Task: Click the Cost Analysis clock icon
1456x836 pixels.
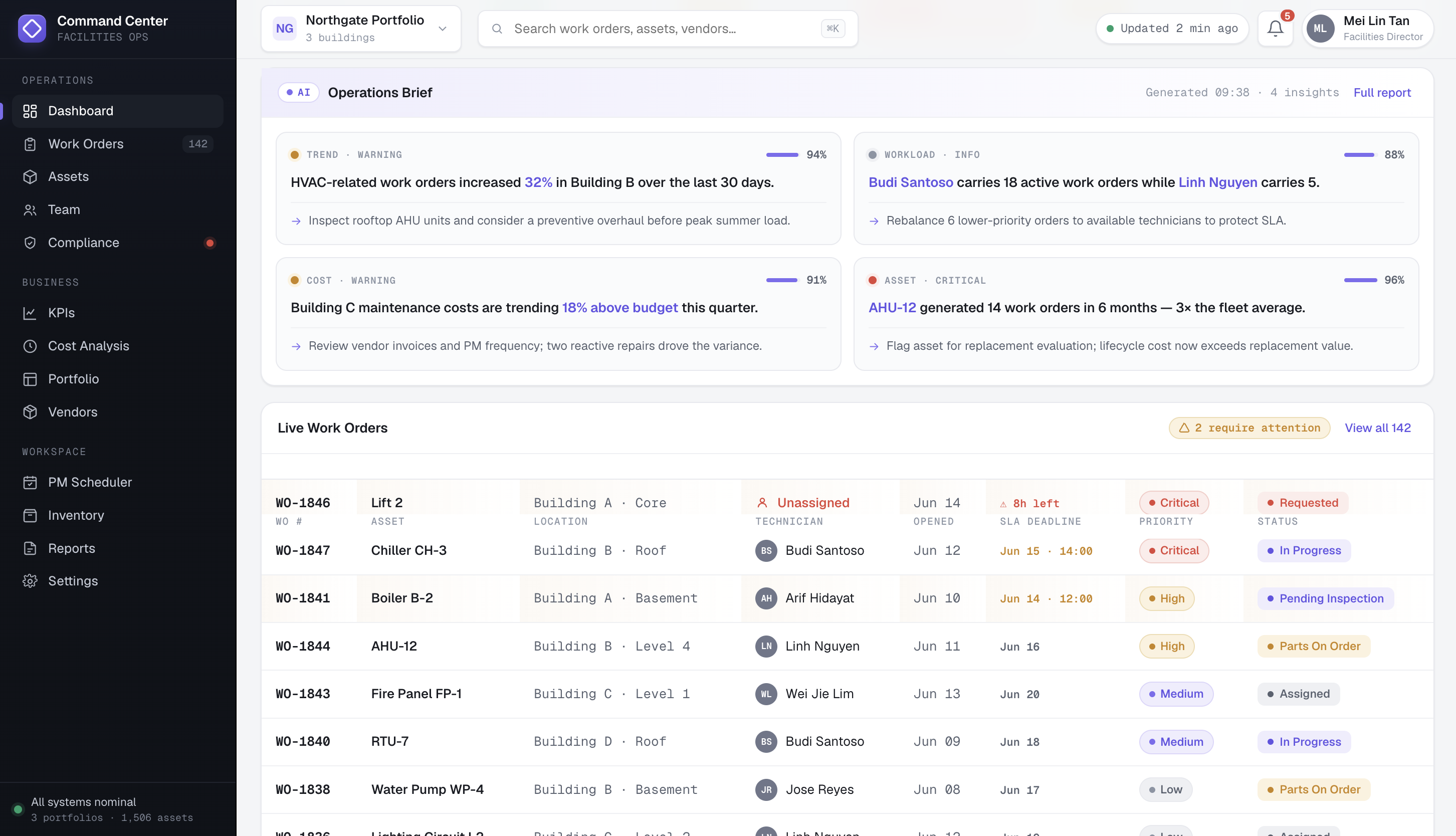Action: [30, 346]
